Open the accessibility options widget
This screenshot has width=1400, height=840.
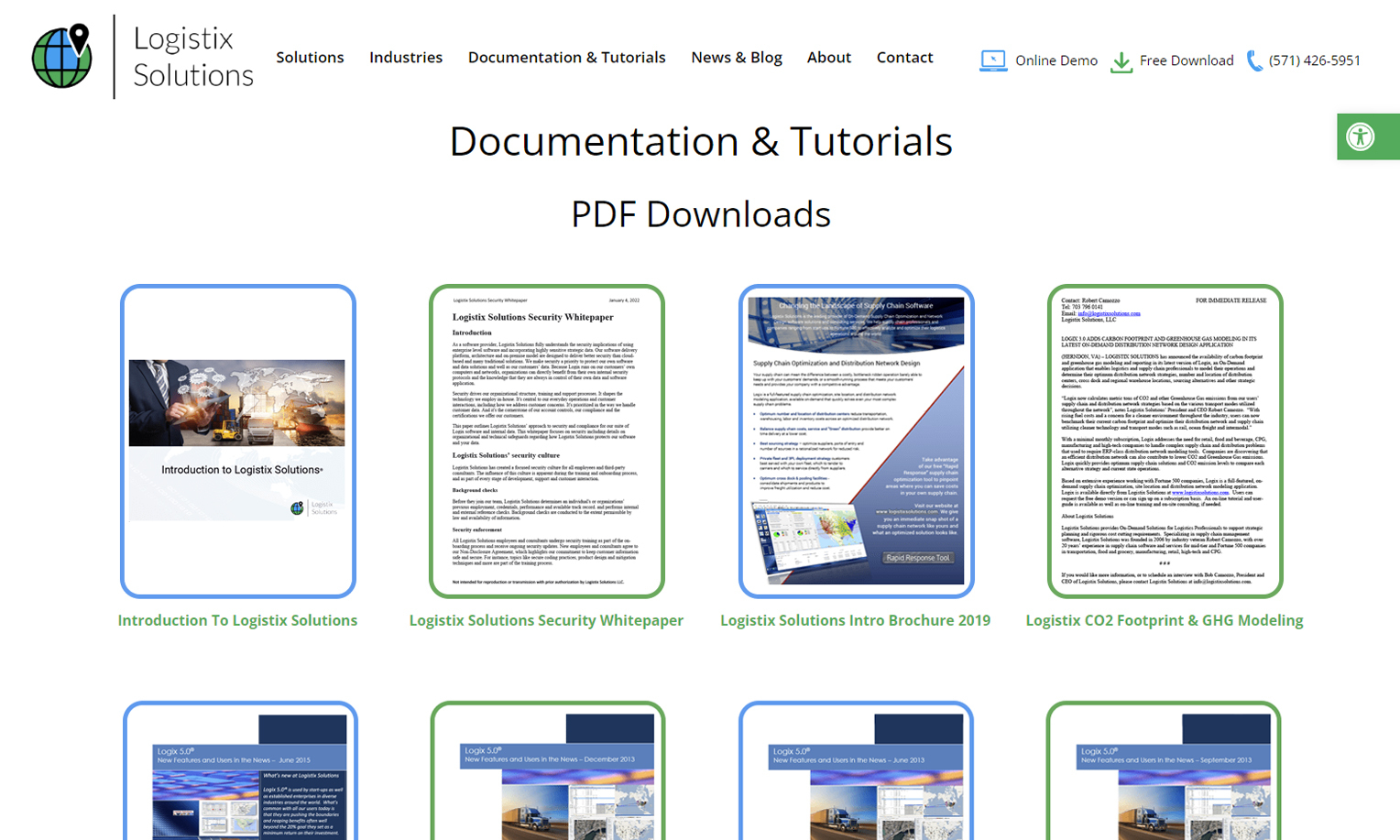point(1361,136)
